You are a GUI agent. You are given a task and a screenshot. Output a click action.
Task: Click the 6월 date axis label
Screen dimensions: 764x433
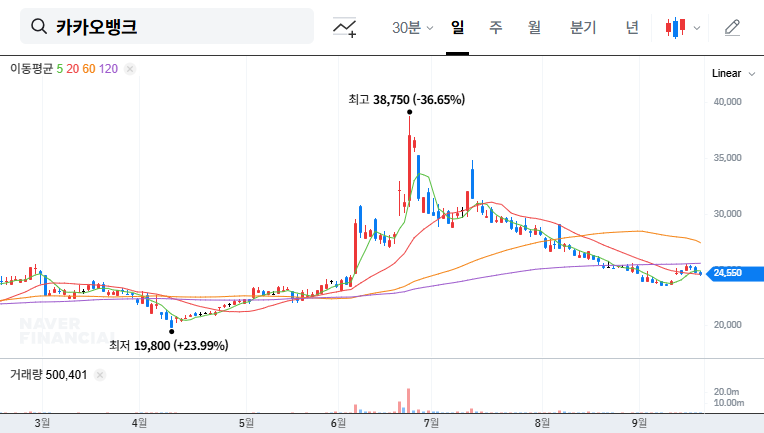[338, 423]
